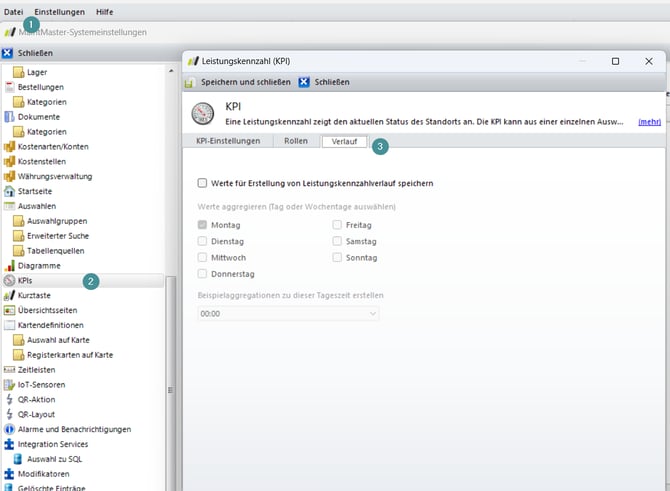Click the Währungsverwaltung coins icon
The height and width of the screenshot is (491, 670).
[10, 176]
